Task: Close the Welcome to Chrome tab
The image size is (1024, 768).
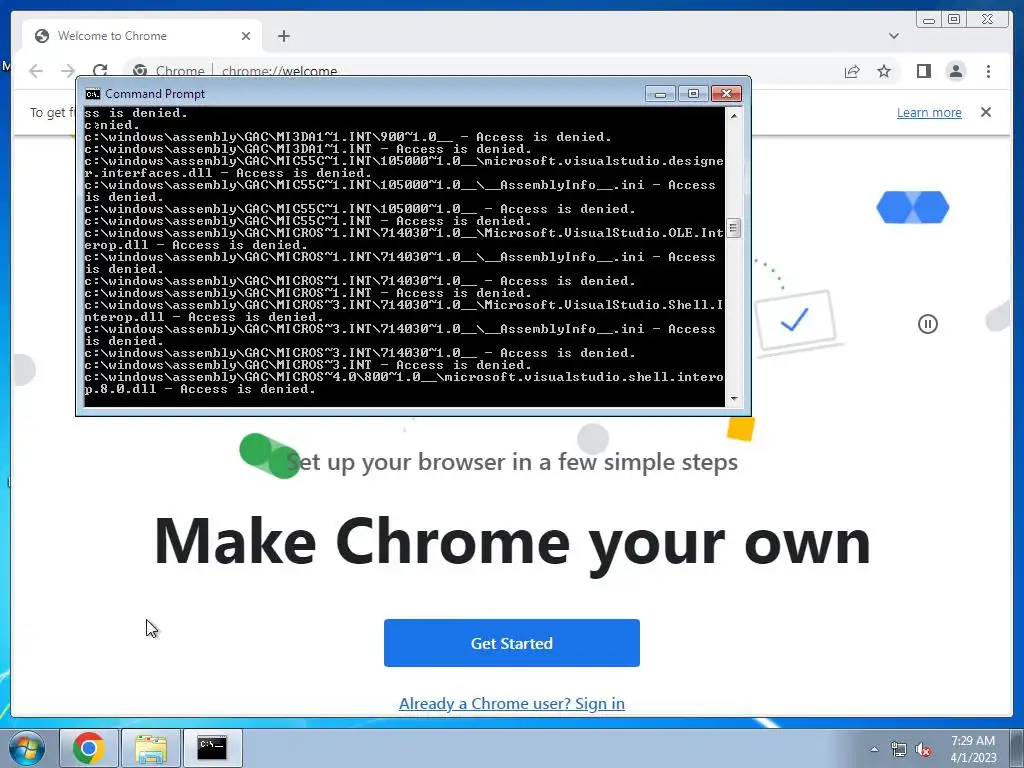Action: click(x=246, y=36)
